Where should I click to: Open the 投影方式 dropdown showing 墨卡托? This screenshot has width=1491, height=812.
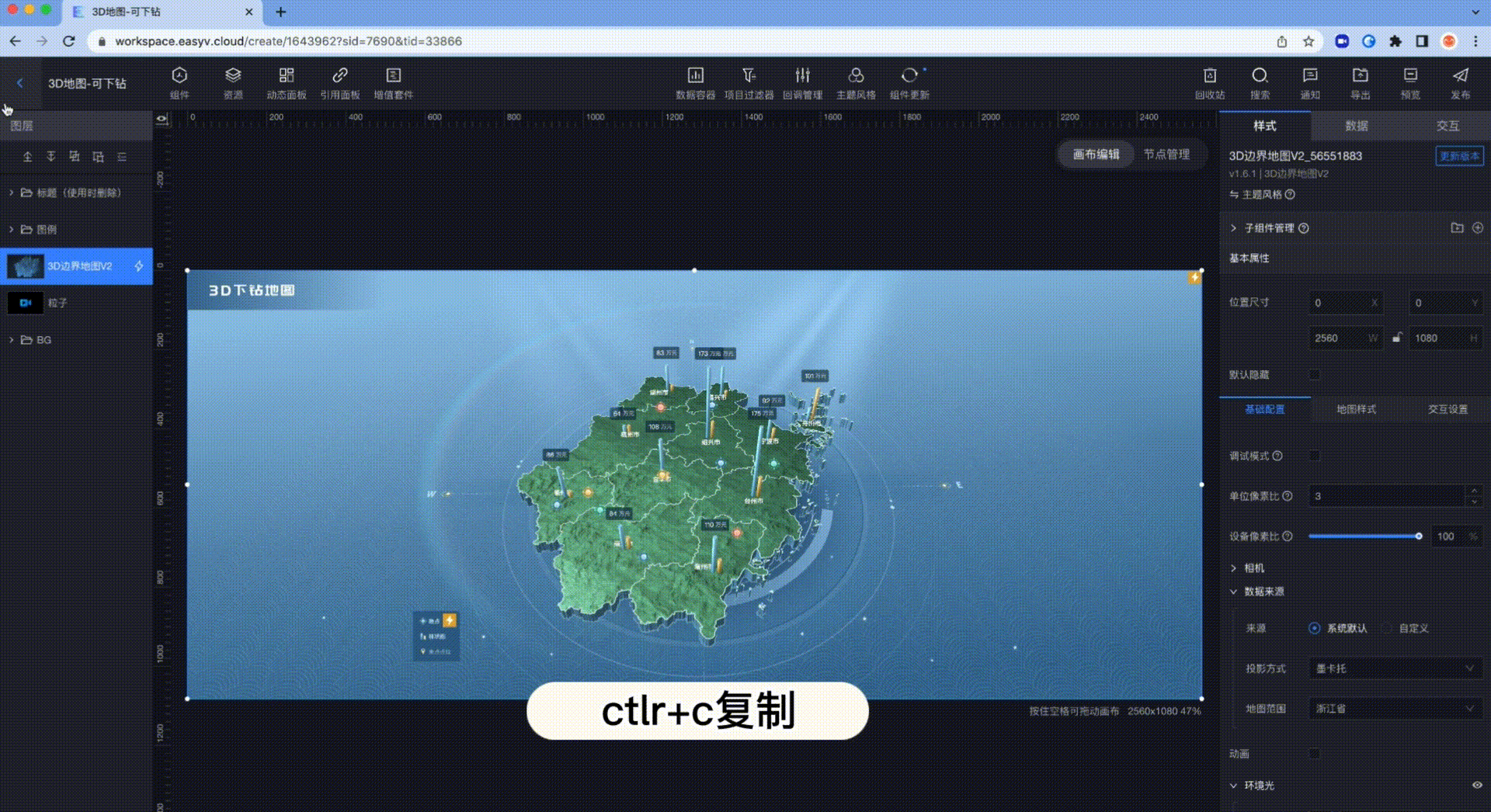coord(1395,668)
